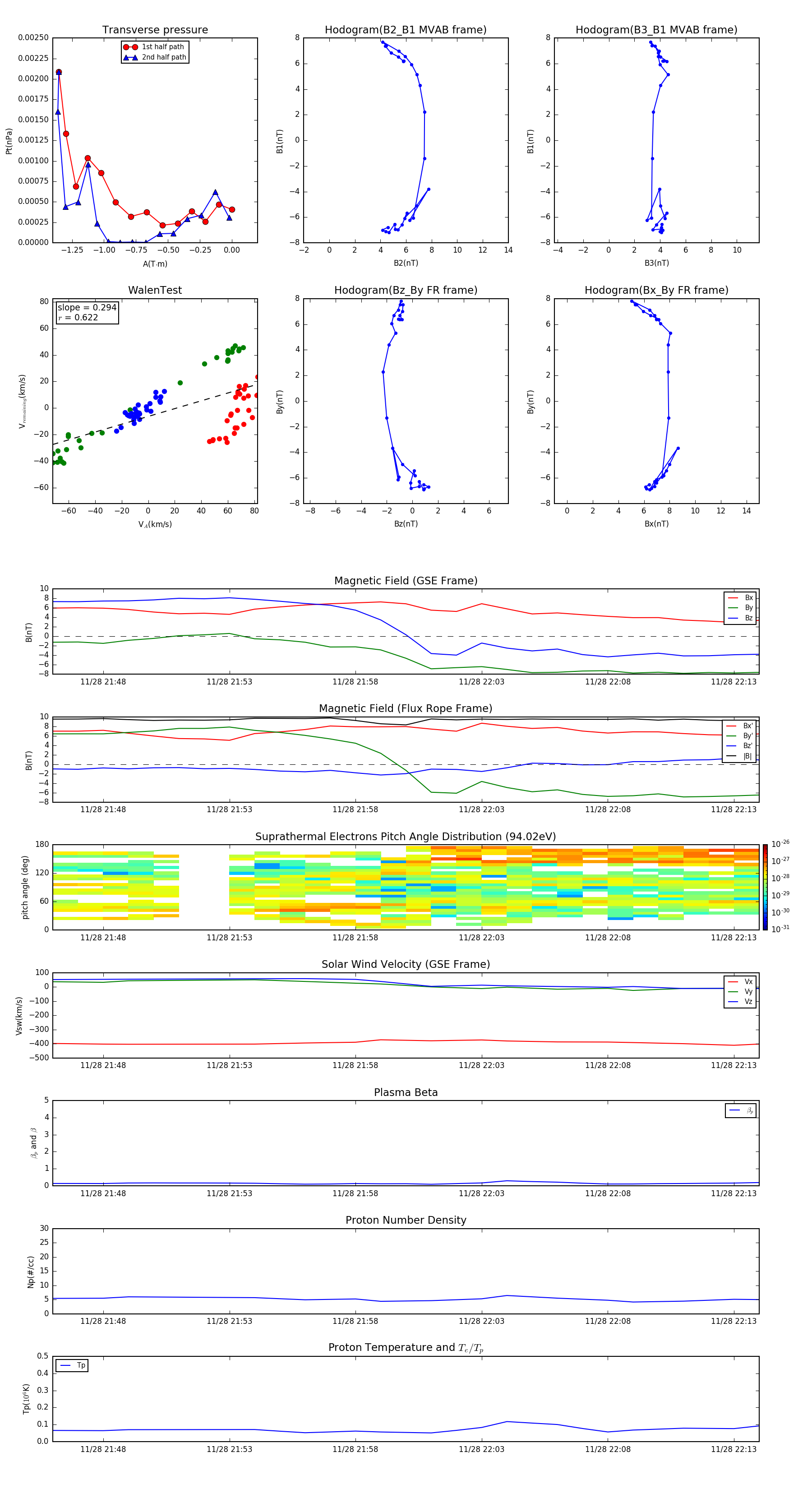This screenshot has width=812, height=1489.
Task: Select the '2nd half path' legend entry
Action: 155,57
